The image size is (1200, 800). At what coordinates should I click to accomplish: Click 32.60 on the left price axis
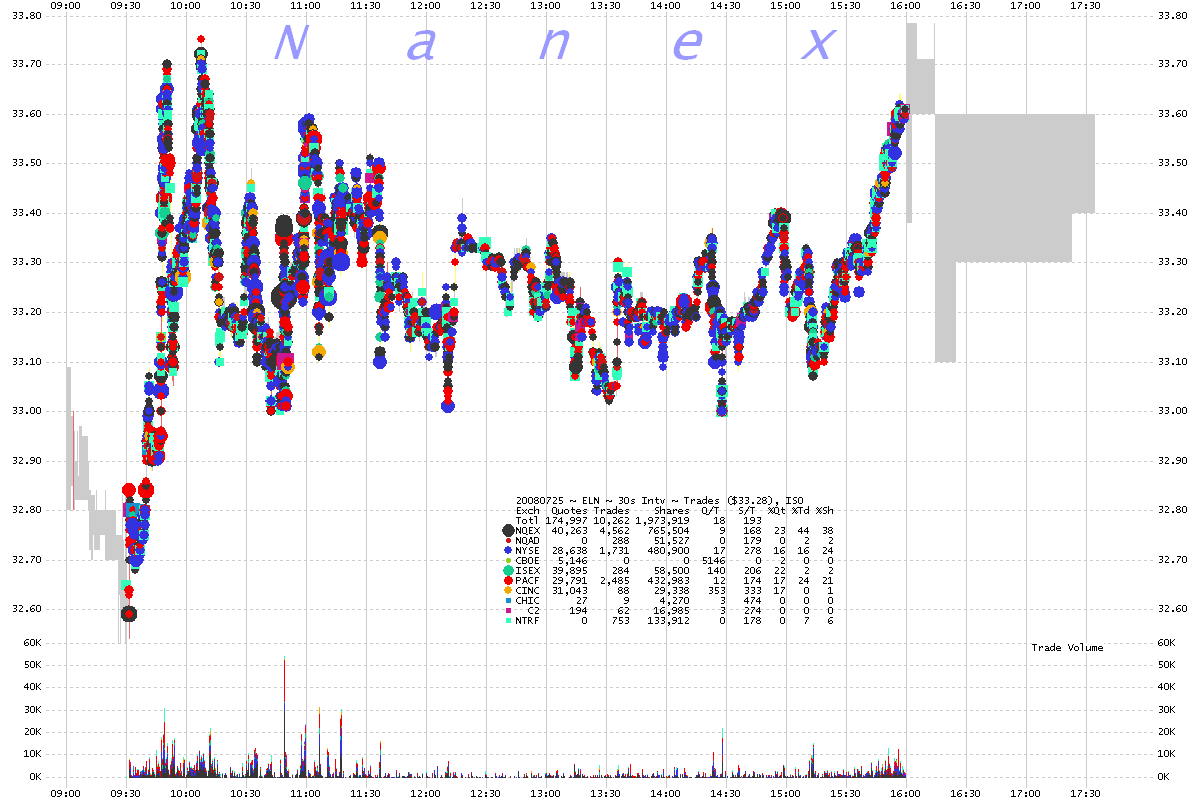point(26,609)
